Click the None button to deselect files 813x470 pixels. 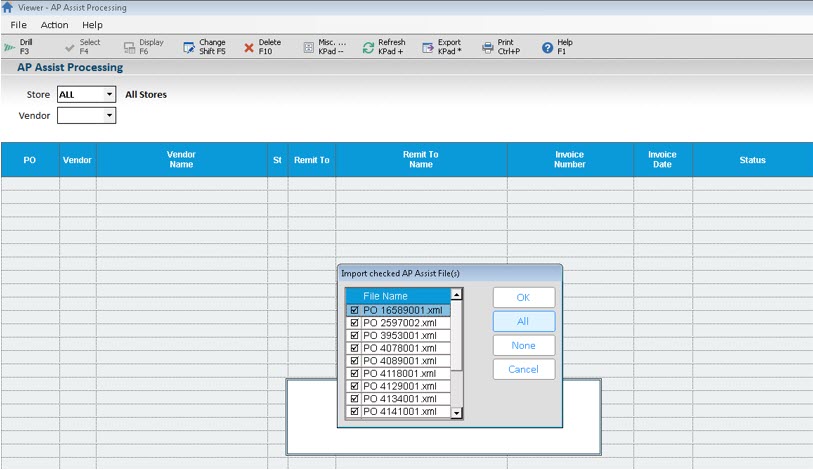click(523, 345)
